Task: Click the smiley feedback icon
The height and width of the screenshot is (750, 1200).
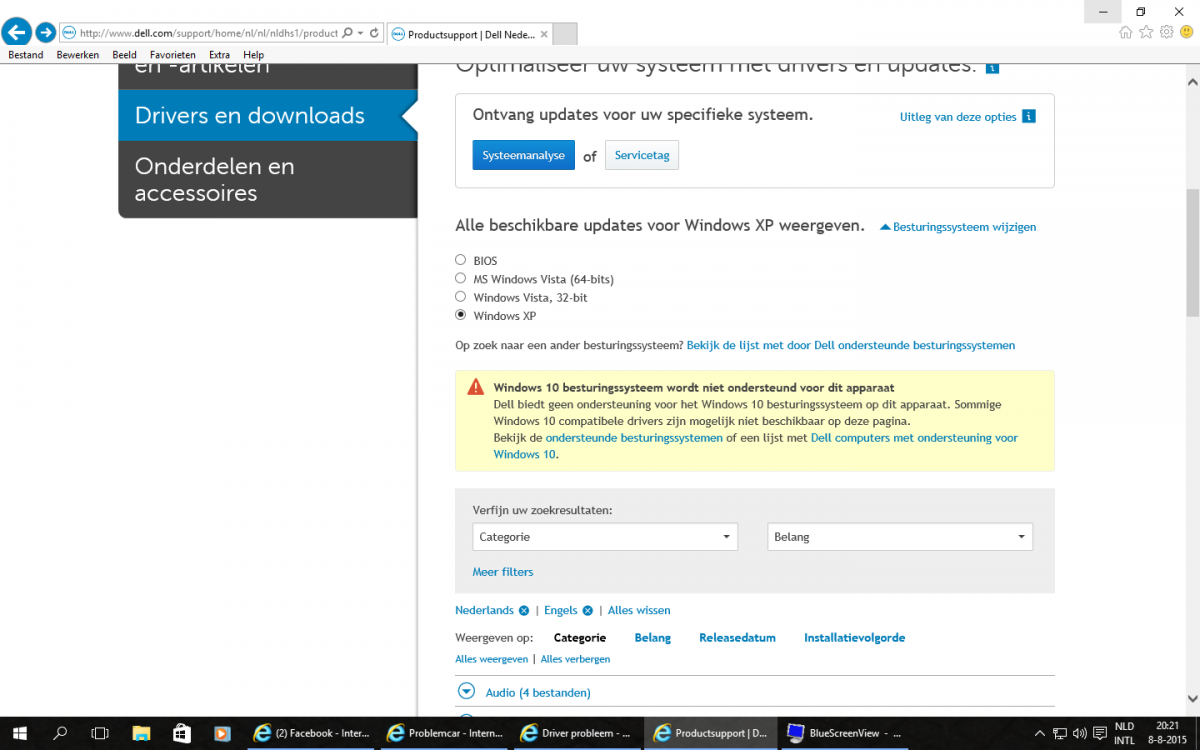Action: [x=1186, y=32]
